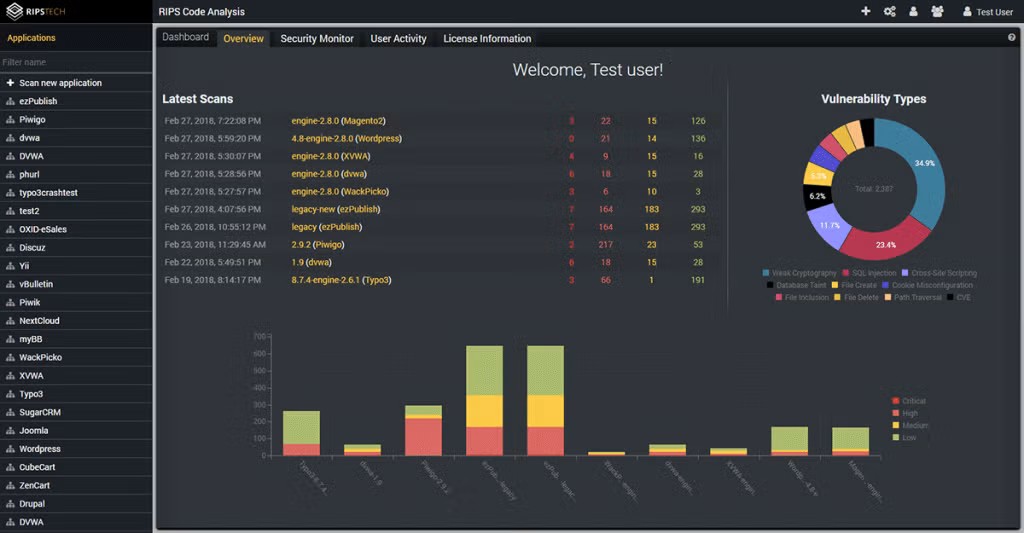Viewport: 1024px width, 533px height.
Task: Open scan legacy-new (ezPublish)
Action: (x=336, y=209)
